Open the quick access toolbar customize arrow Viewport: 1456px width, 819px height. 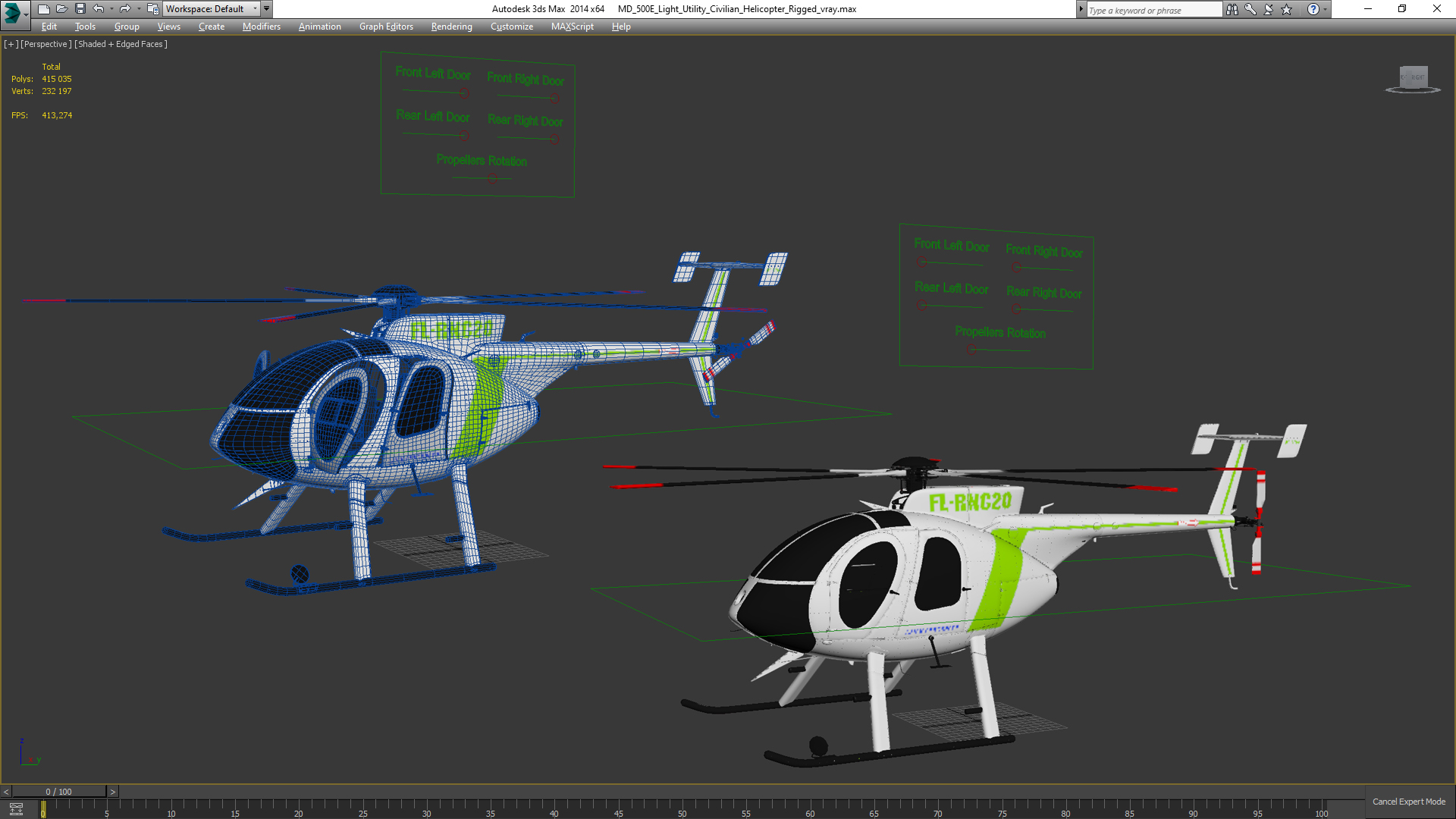pyautogui.click(x=266, y=9)
